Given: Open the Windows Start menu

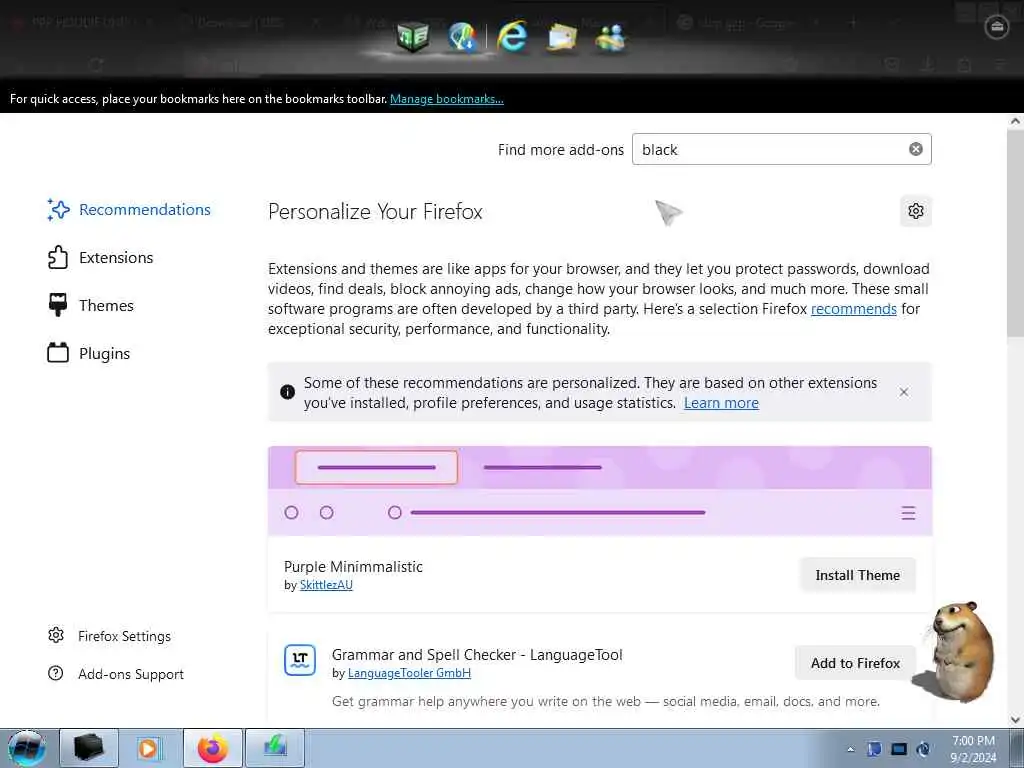Looking at the screenshot, I should (x=27, y=748).
